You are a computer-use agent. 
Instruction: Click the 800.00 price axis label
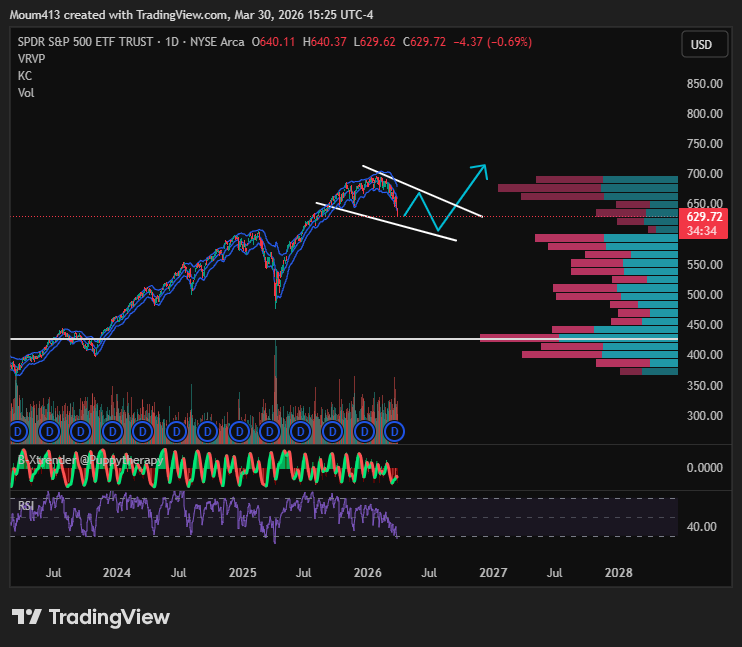[705, 114]
